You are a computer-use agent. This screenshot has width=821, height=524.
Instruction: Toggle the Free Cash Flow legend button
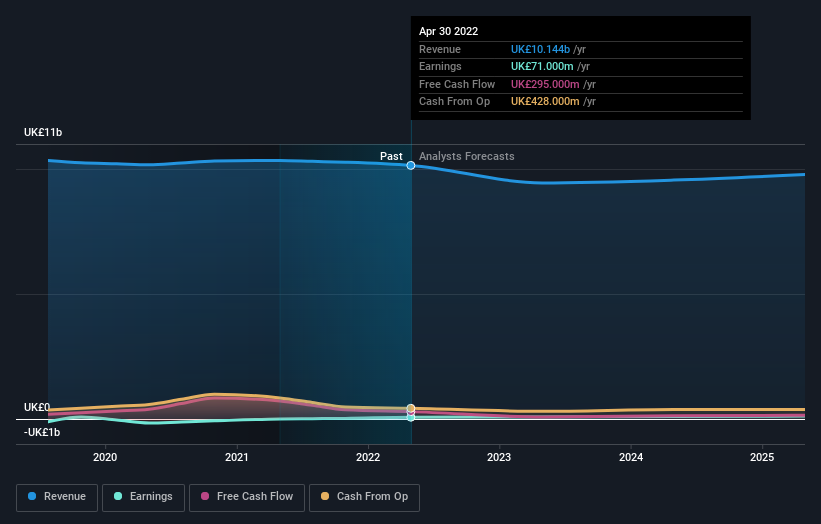click(247, 497)
